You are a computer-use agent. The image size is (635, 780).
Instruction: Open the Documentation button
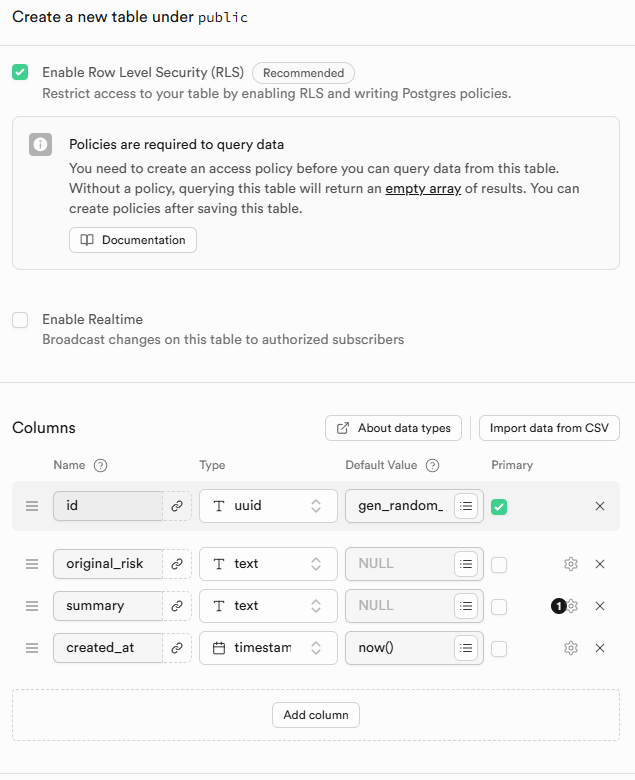coord(133,240)
